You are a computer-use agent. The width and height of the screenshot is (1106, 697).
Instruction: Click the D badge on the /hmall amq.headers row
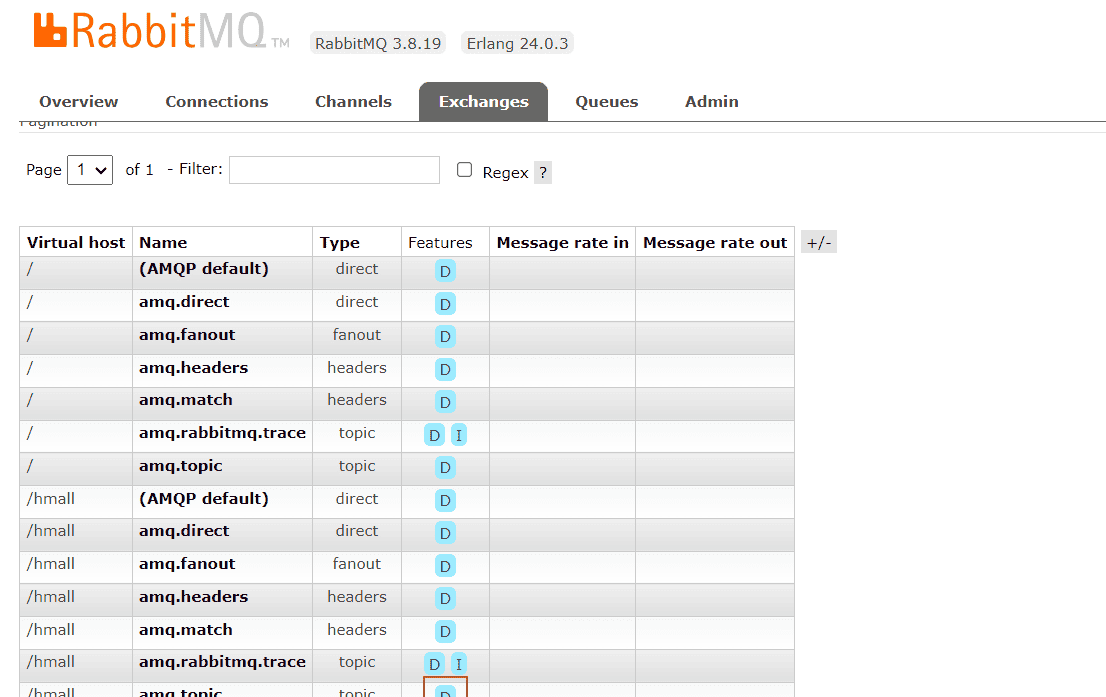click(x=445, y=599)
